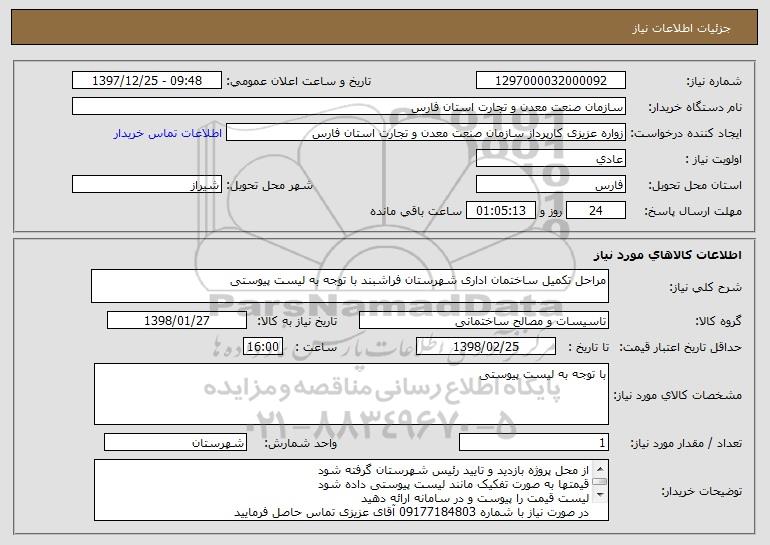Click the scroll down arrow in buyer notes
The height and width of the screenshot is (545, 770).
[599, 495]
